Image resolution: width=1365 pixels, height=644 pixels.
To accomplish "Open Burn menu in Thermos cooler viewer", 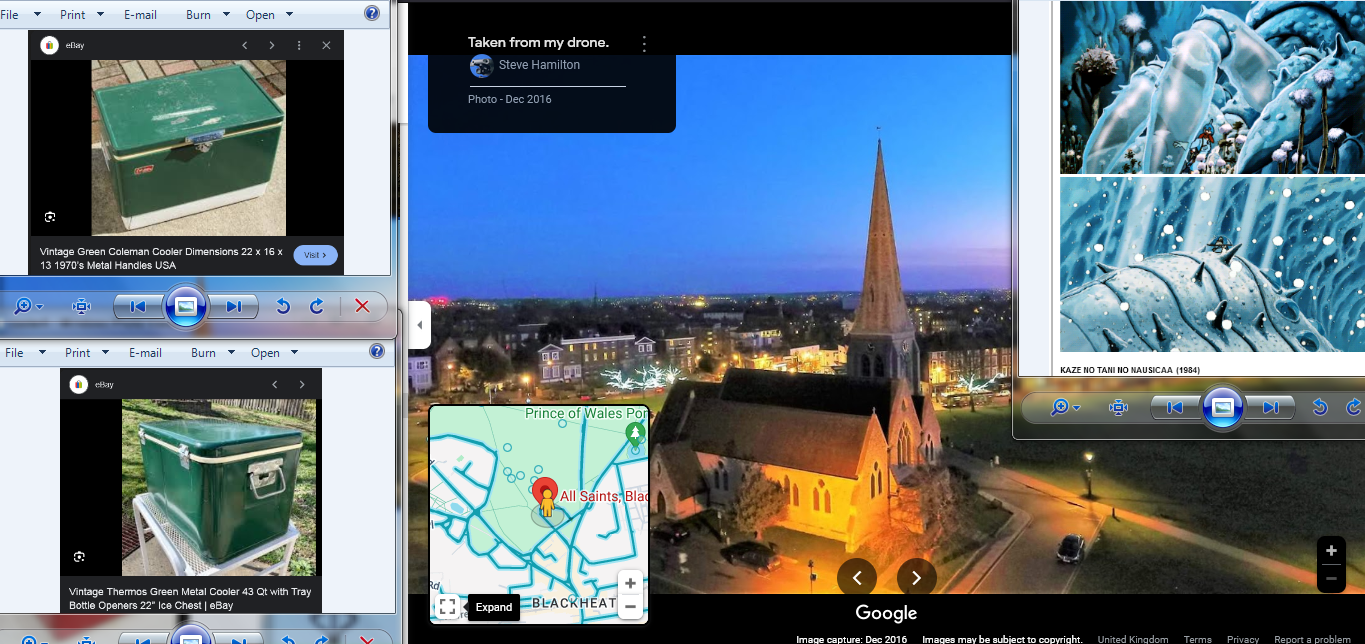I will coord(213,353).
